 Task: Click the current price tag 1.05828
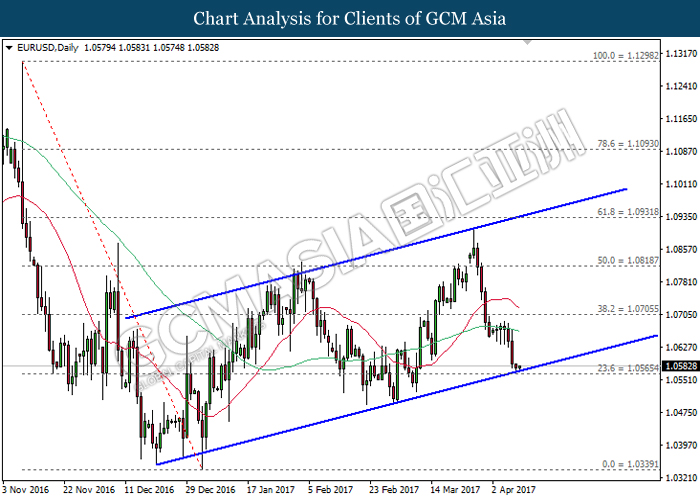click(681, 367)
